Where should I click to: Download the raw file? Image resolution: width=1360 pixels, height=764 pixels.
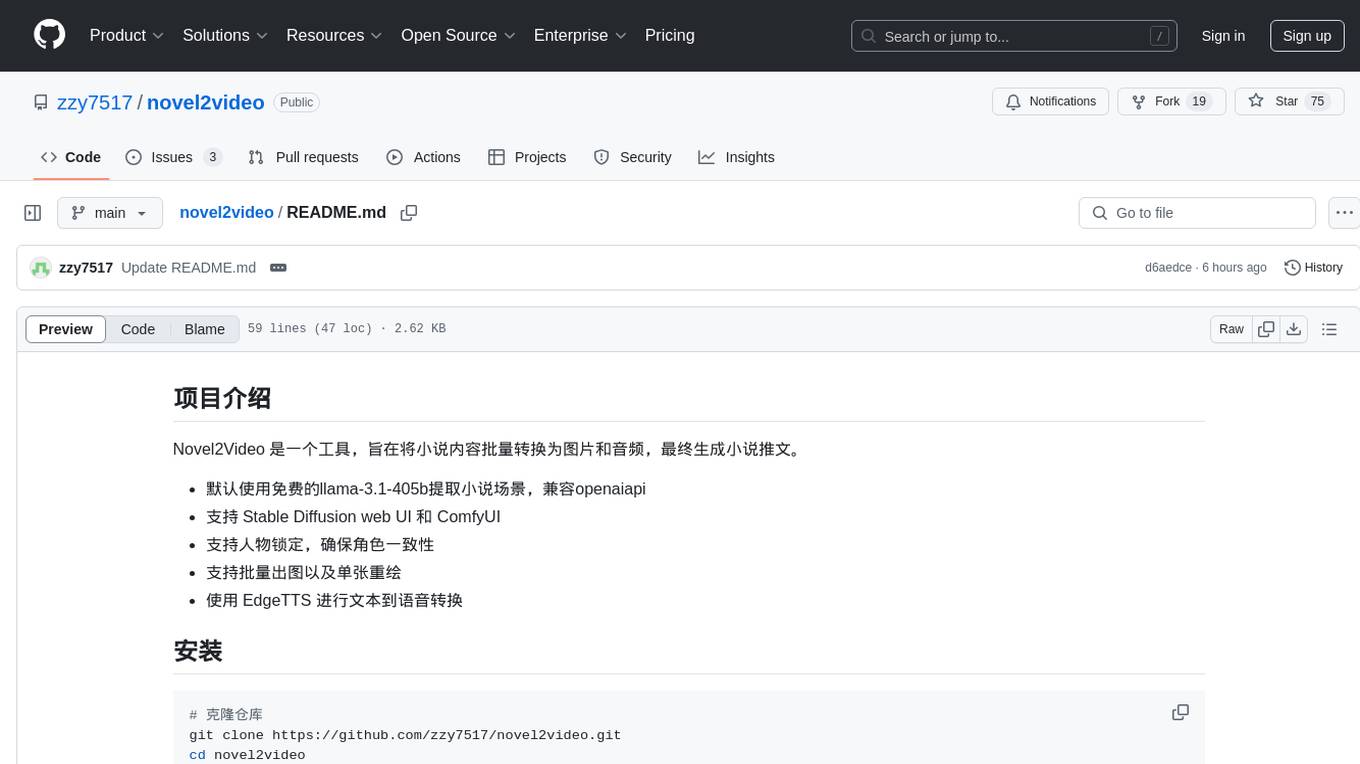[x=1294, y=329]
